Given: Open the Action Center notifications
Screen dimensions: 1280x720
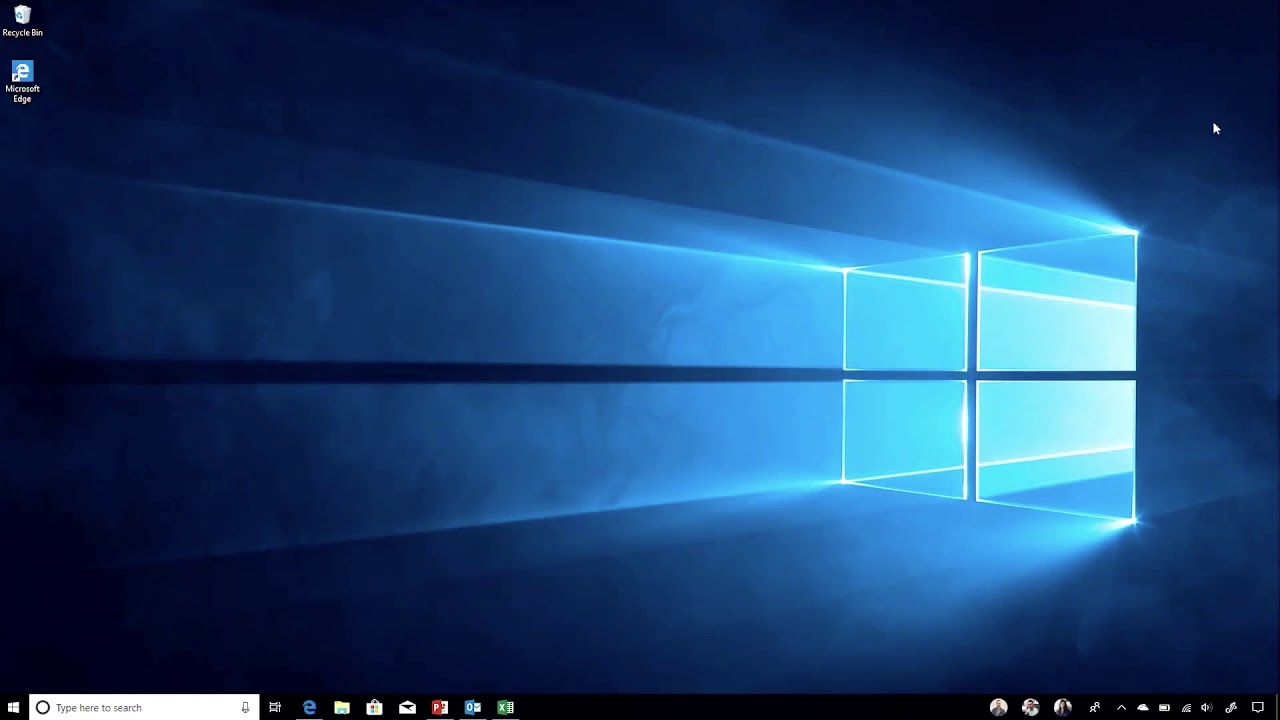Looking at the screenshot, I should pos(1258,707).
